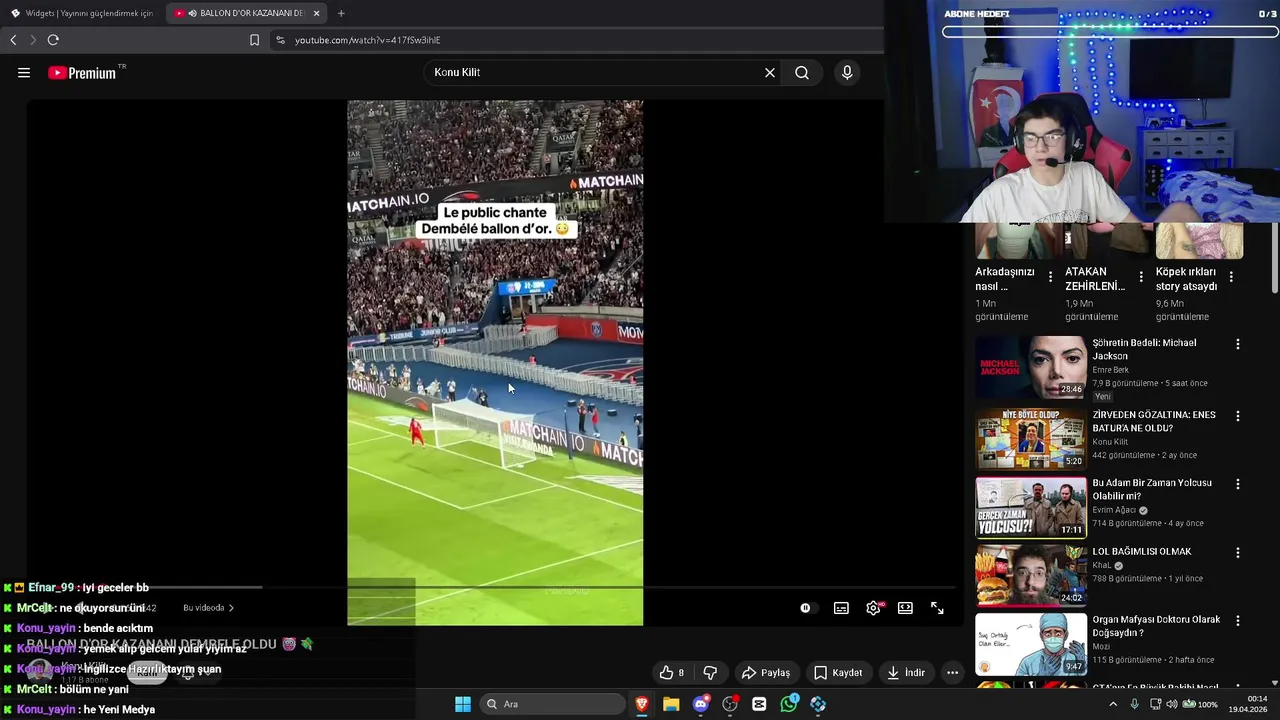Like the video with thumbs up
This screenshot has width=1280, height=720.
click(x=671, y=673)
